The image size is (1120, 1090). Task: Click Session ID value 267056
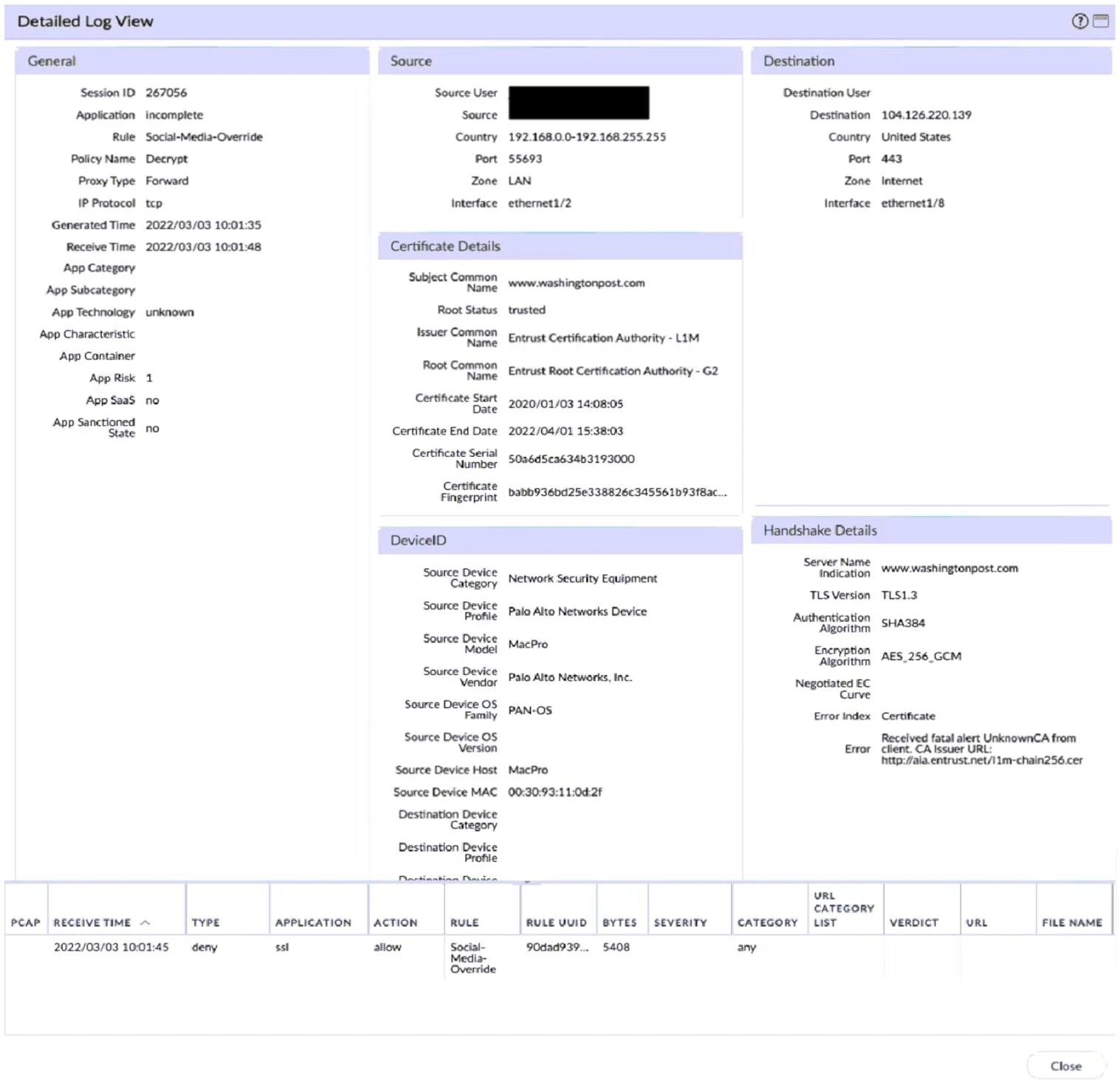coord(166,93)
